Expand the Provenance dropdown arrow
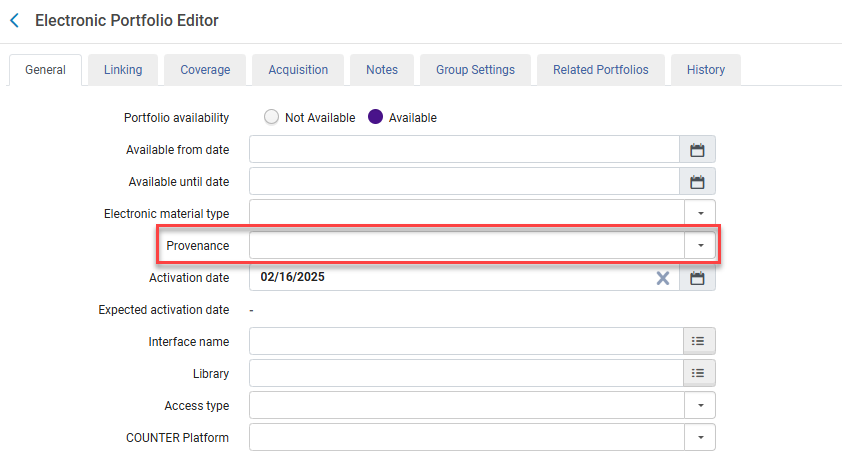Image resolution: width=842 pixels, height=471 pixels. coord(700,245)
